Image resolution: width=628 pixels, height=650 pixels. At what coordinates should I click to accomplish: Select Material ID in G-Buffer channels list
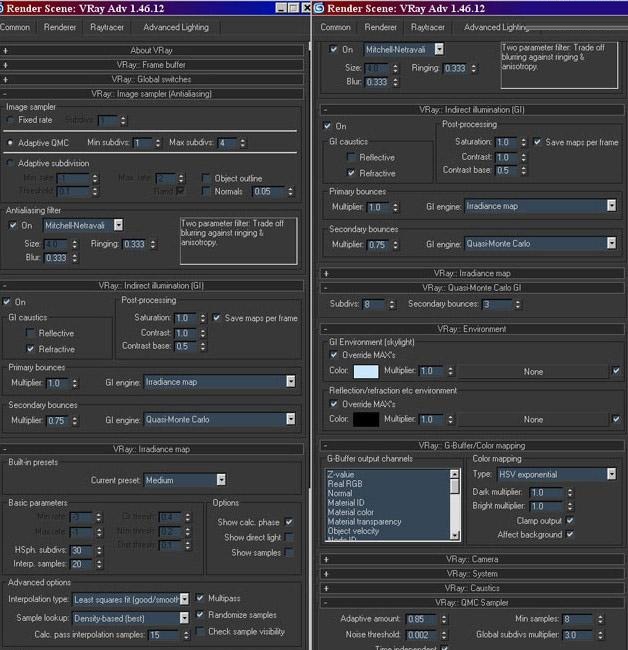pos(346,503)
